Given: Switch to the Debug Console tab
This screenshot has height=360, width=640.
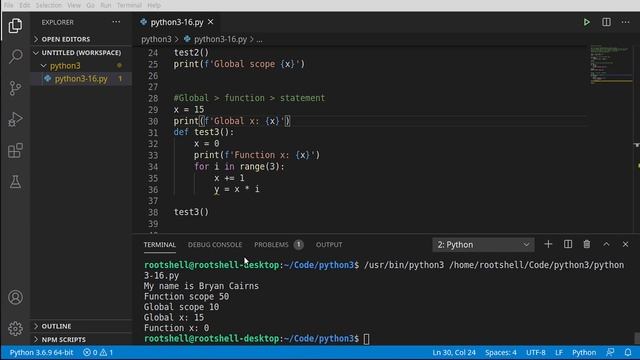Looking at the screenshot, I should click(x=215, y=244).
